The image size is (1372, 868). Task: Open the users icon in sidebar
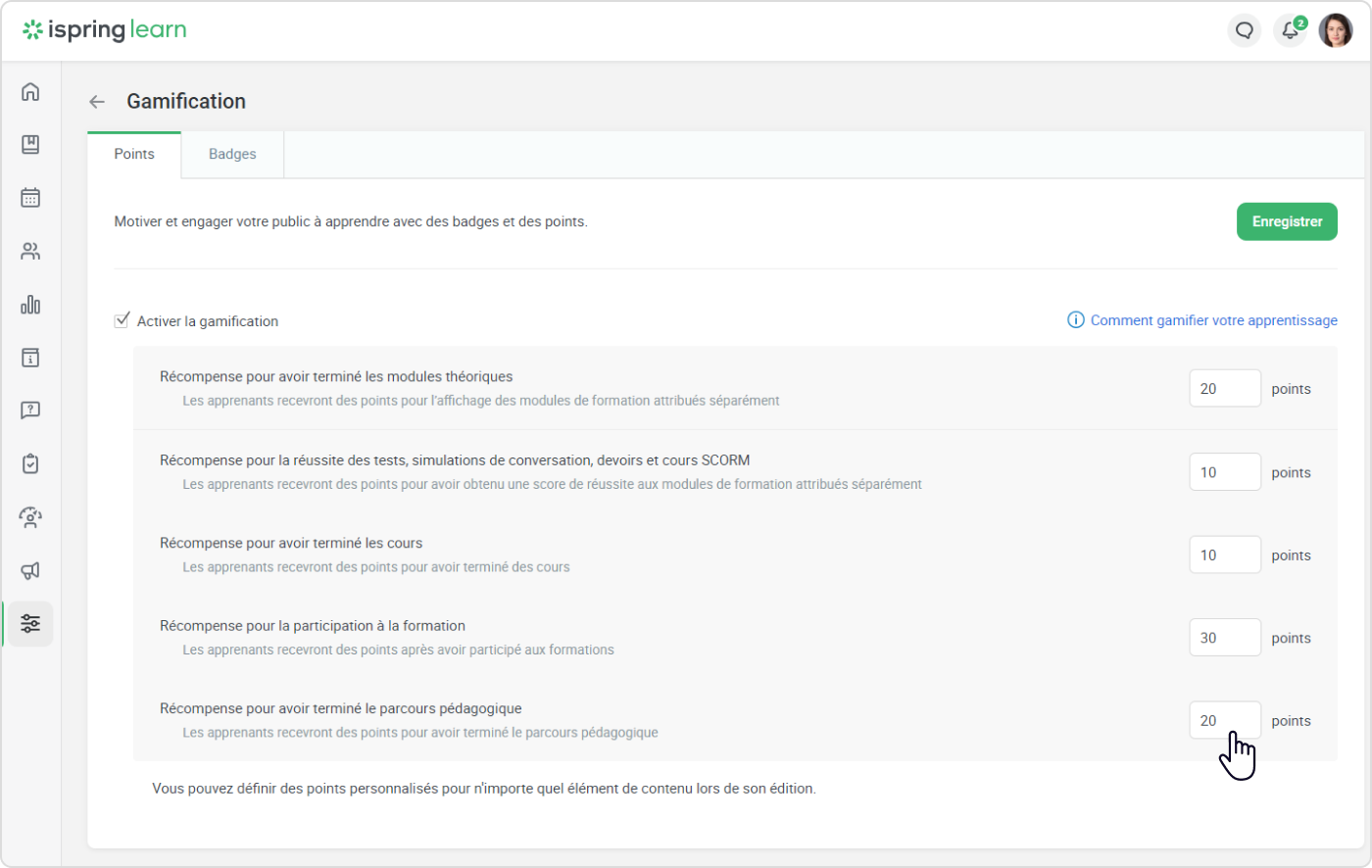tap(30, 252)
